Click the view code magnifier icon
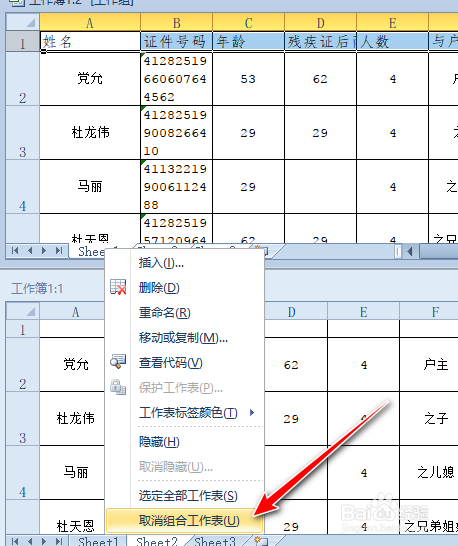 pos(118,361)
